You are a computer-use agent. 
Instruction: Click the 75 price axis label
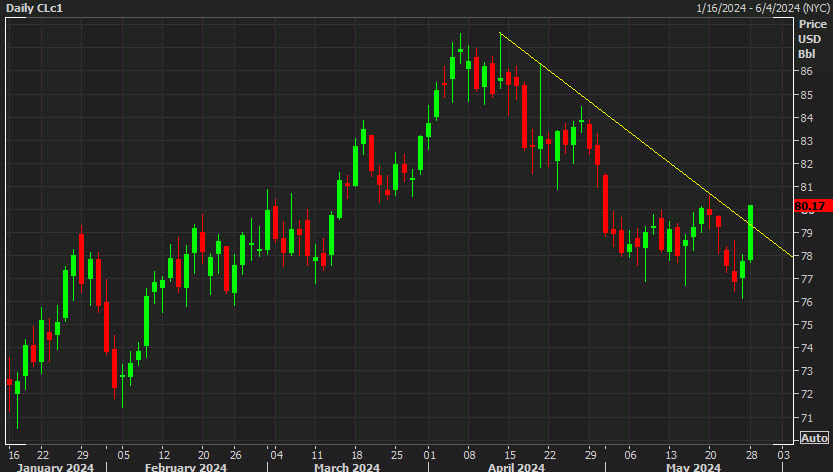(x=806, y=325)
